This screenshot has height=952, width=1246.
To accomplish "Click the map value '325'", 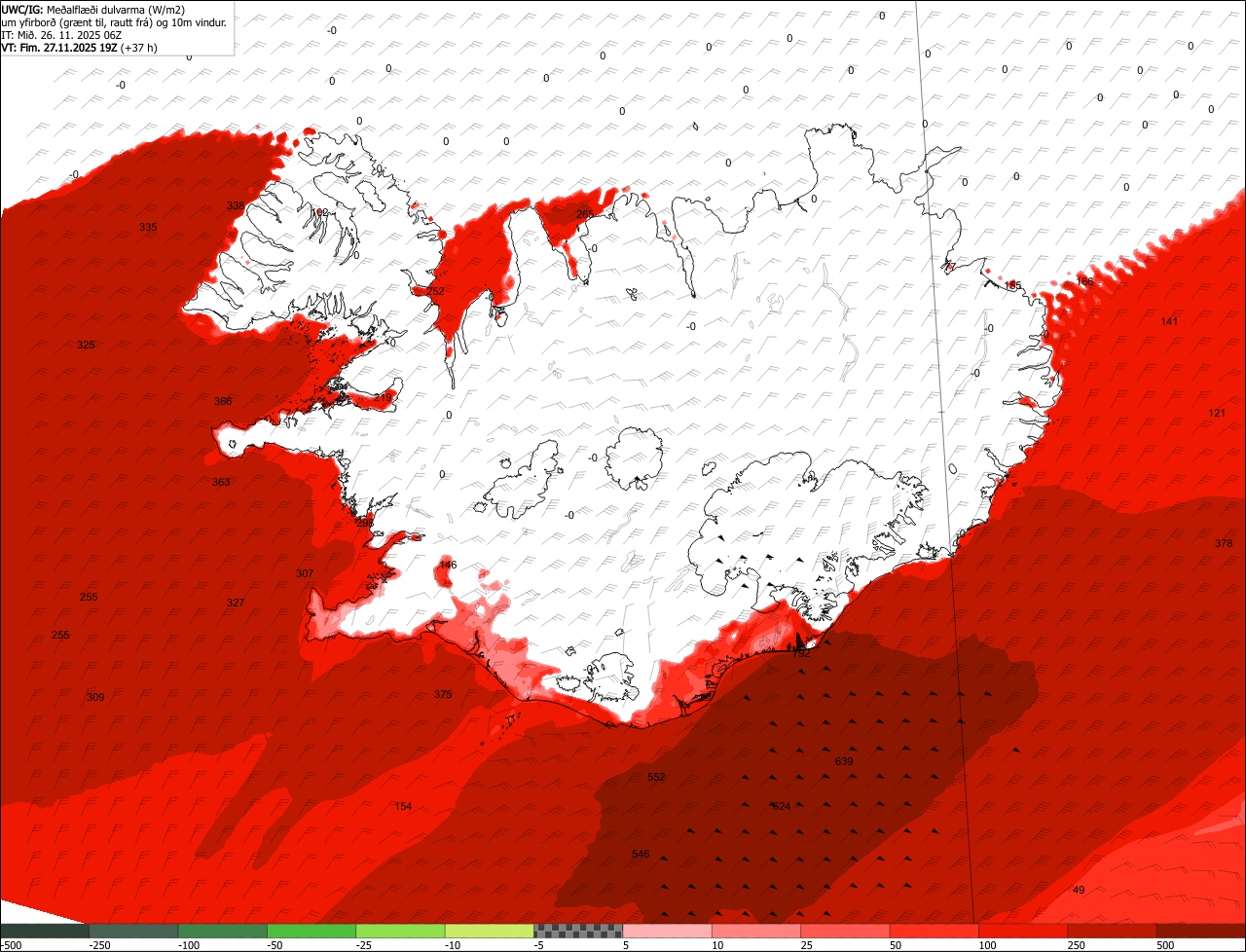I will click(86, 346).
